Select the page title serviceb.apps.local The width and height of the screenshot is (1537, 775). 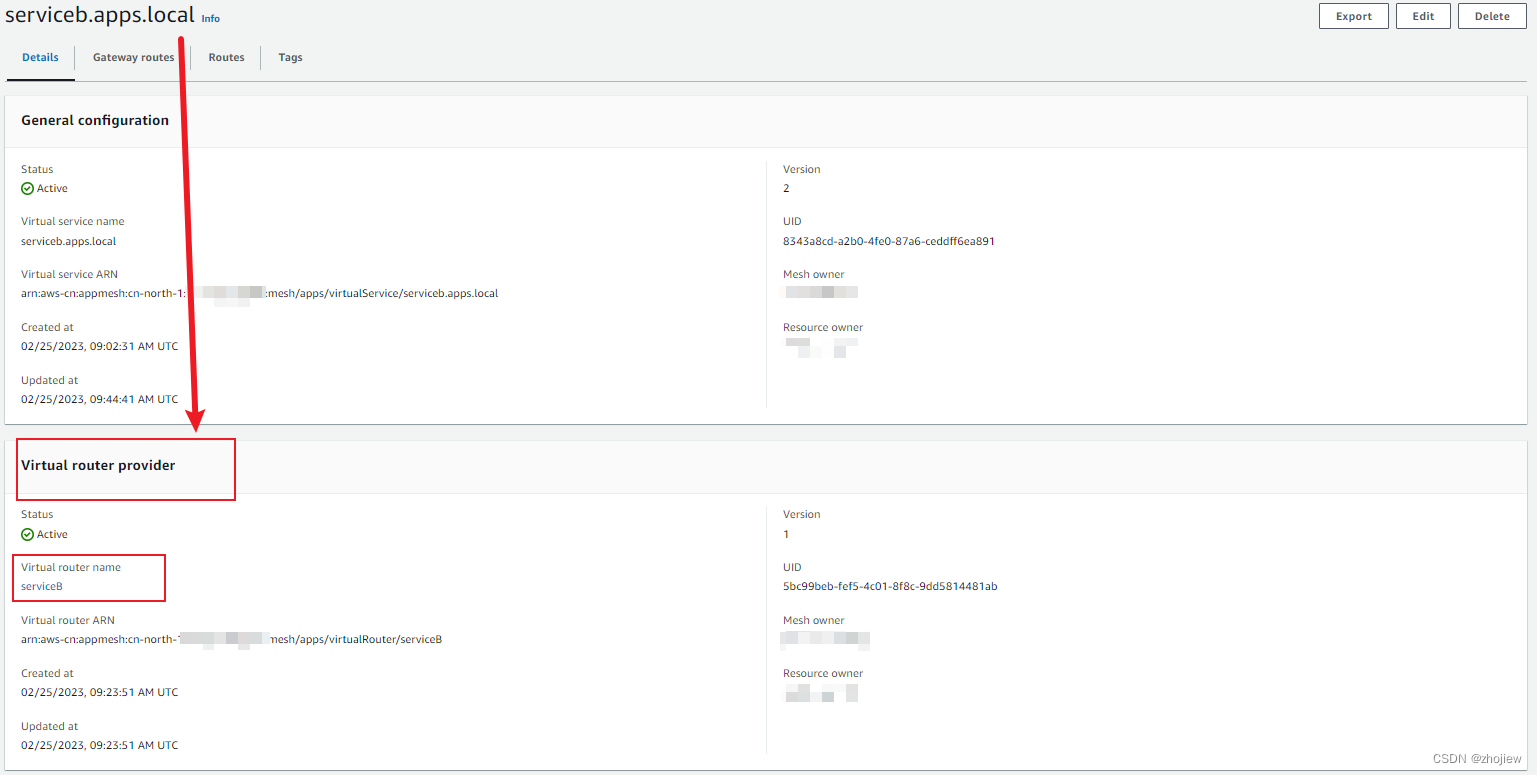(100, 15)
